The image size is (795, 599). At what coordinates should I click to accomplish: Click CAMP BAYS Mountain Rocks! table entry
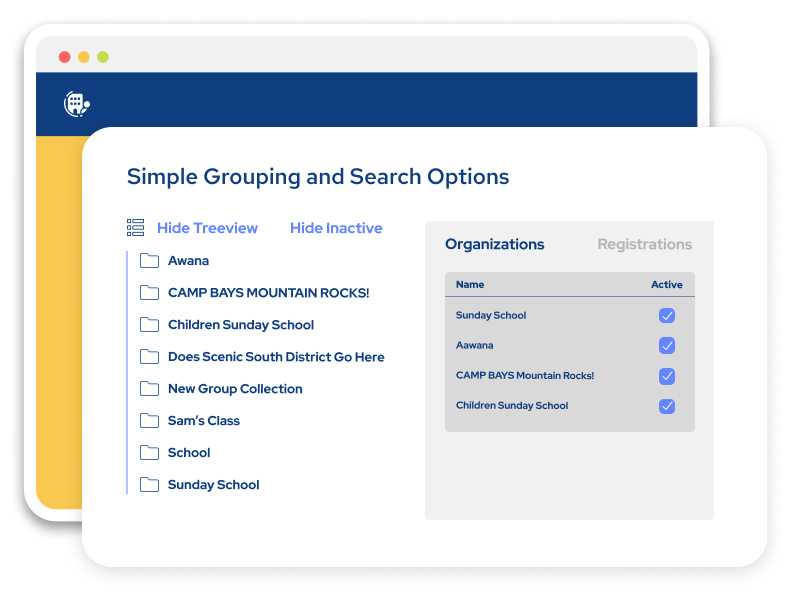pos(525,375)
